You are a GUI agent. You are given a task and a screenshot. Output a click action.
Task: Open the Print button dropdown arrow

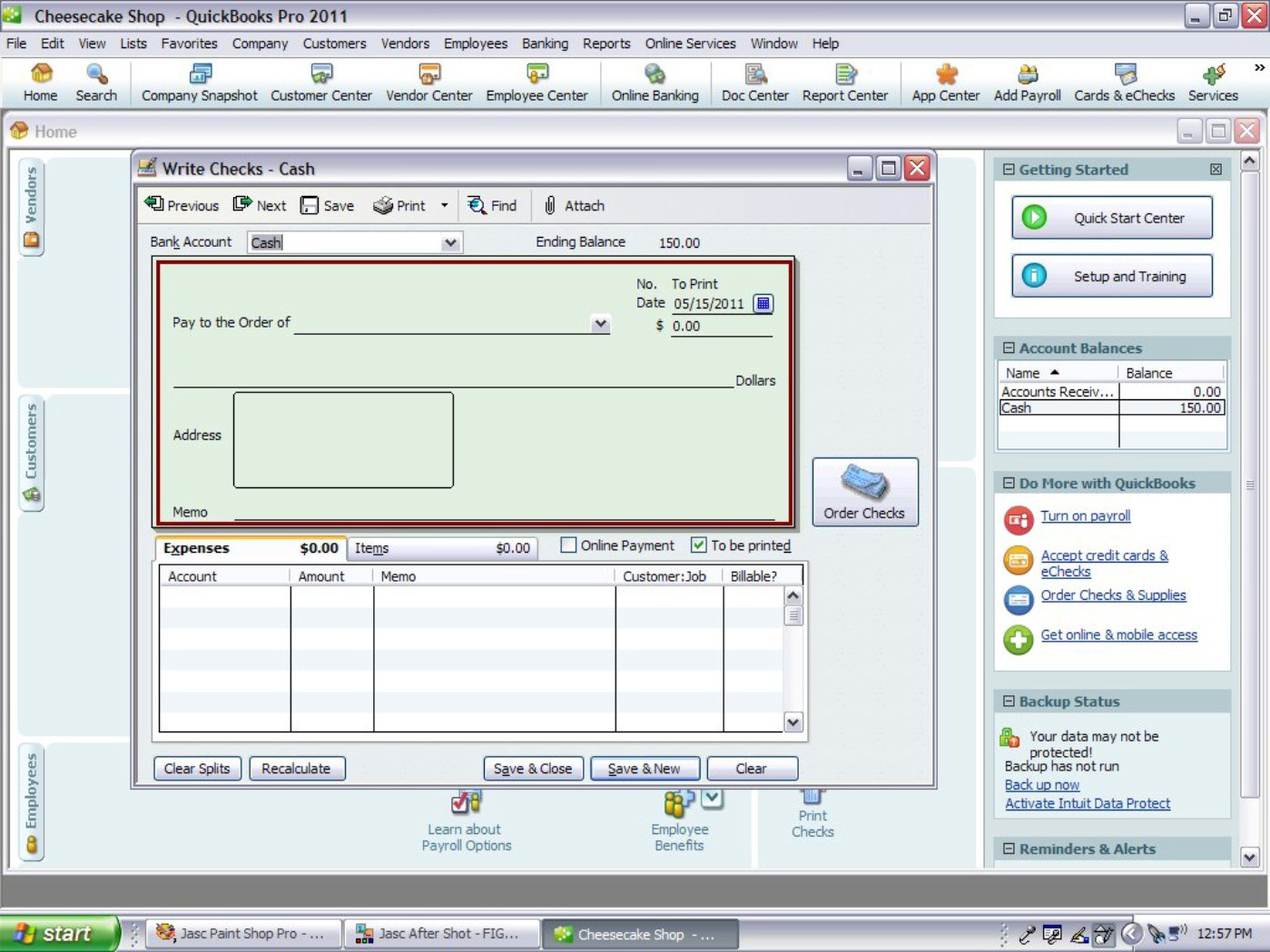444,205
